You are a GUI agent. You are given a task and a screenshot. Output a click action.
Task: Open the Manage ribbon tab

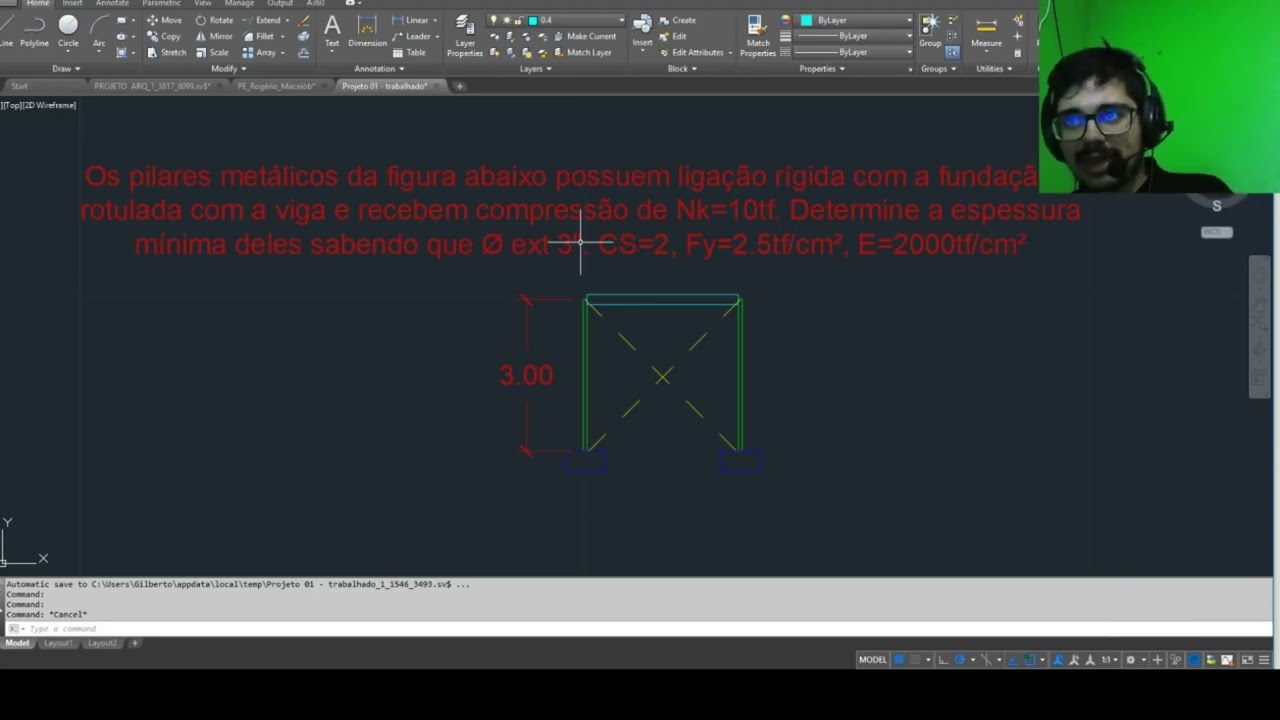click(239, 4)
